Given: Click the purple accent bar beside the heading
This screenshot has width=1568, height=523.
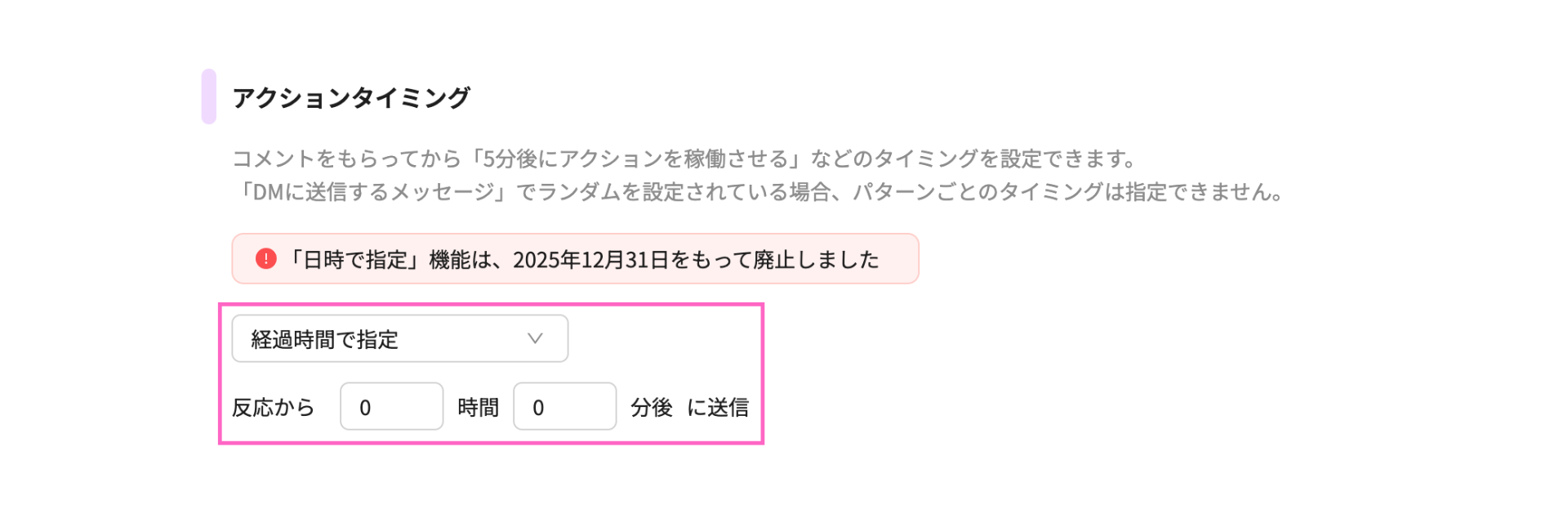Looking at the screenshot, I should point(209,96).
